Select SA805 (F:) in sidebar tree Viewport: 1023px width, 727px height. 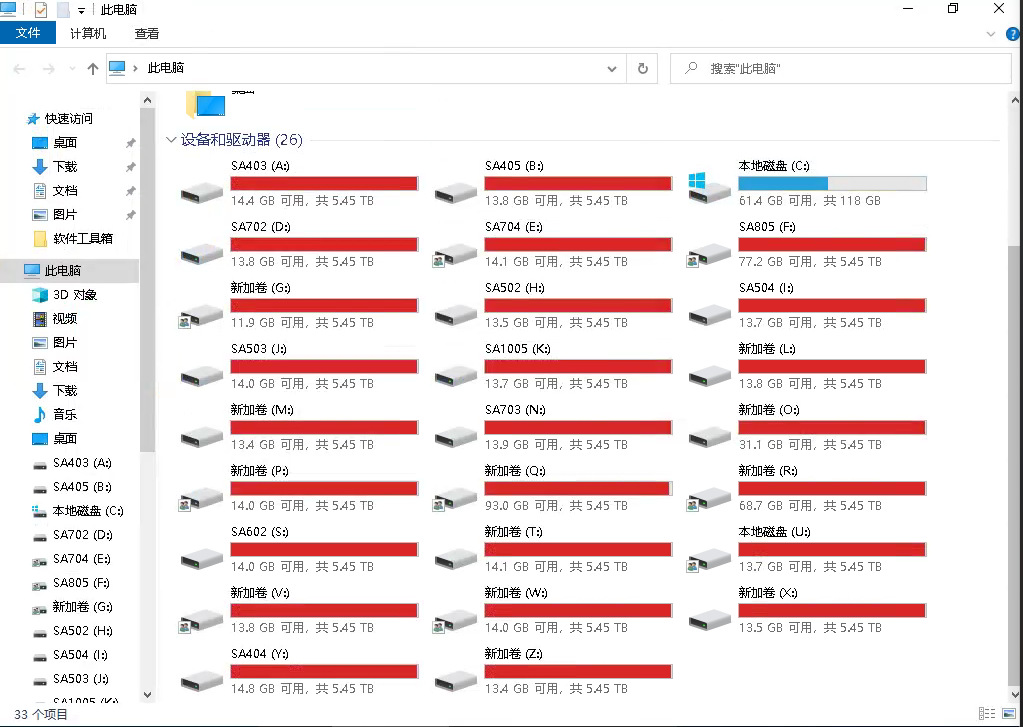pyautogui.click(x=81, y=583)
